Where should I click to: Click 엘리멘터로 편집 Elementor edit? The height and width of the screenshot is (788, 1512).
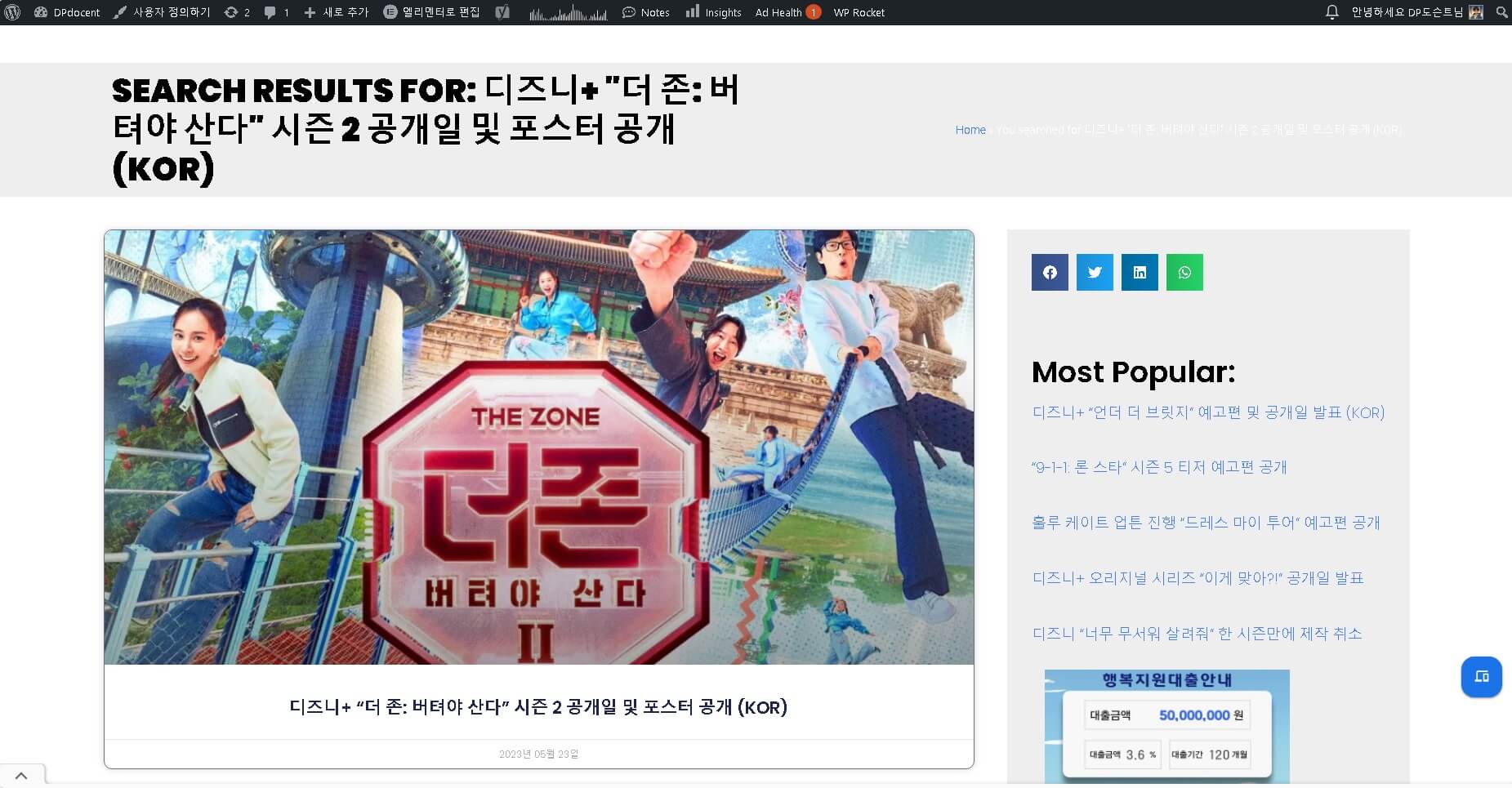coord(431,12)
